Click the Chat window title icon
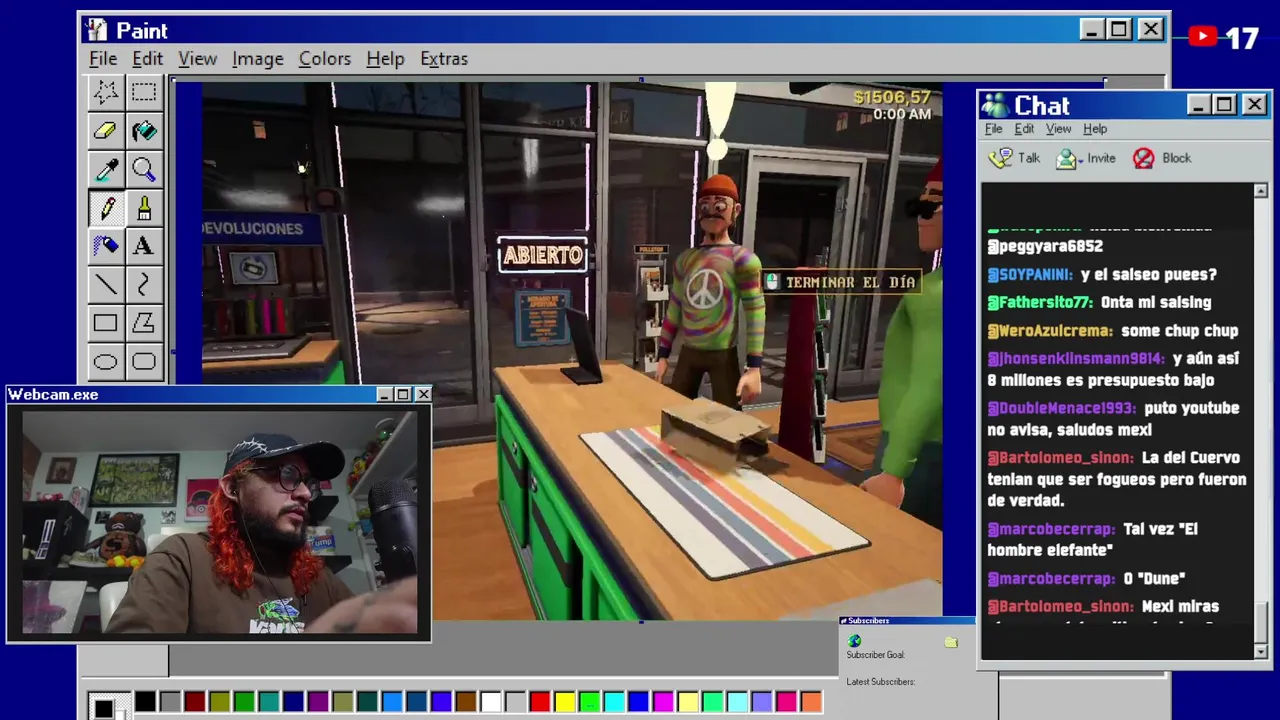Screen dimensions: 1280x720 (x=995, y=105)
